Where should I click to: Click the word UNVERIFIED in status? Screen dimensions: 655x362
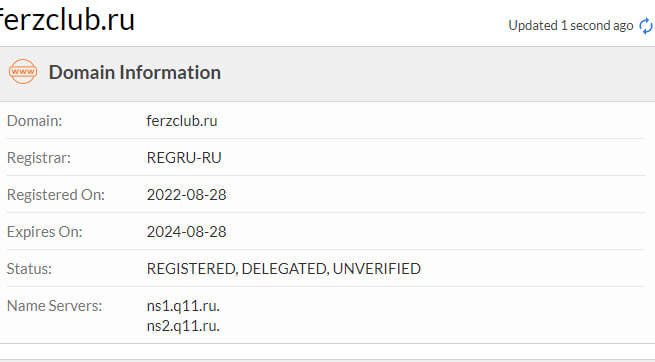[x=377, y=269]
